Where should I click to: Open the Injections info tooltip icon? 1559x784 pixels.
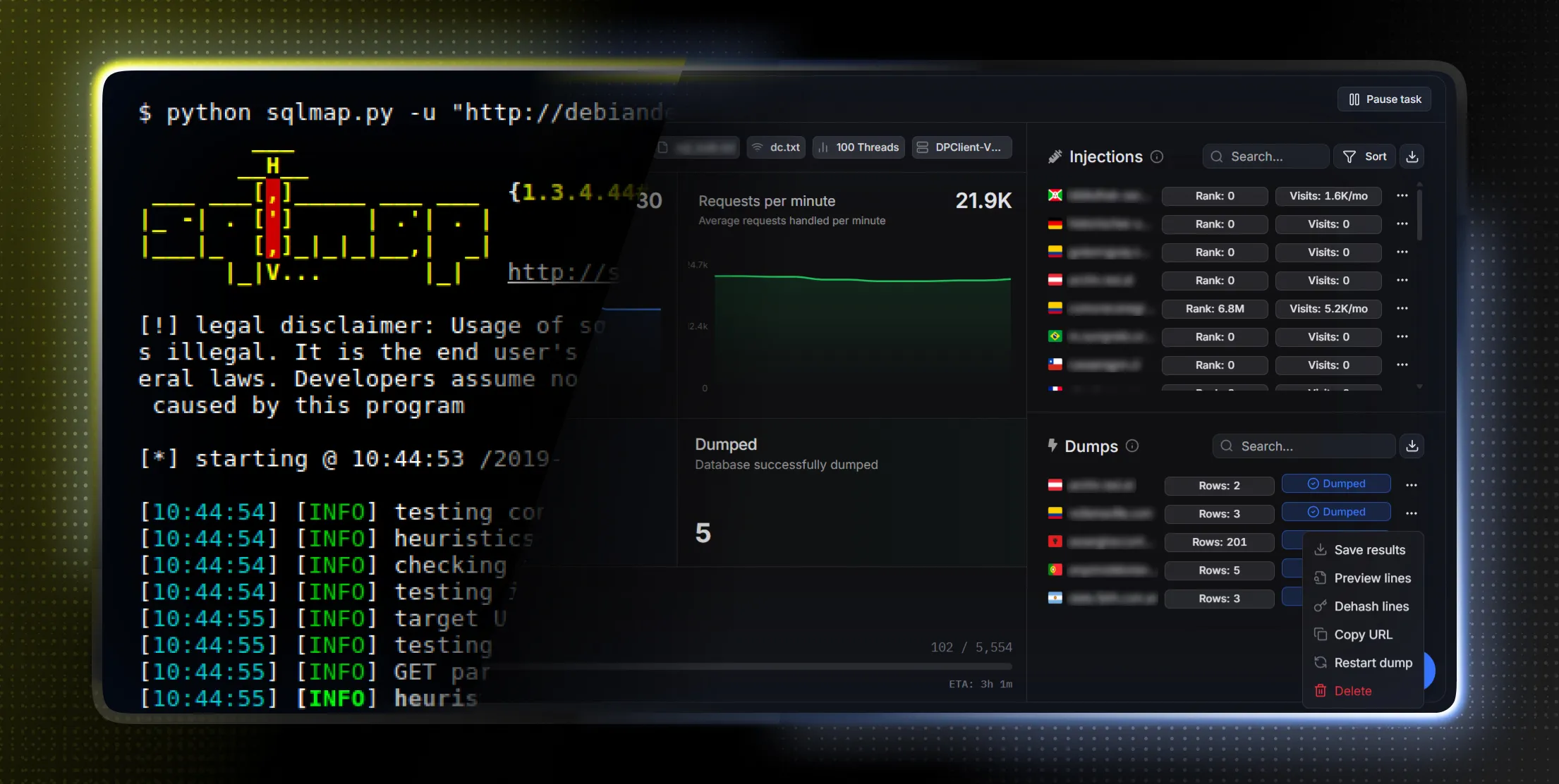tap(1158, 157)
